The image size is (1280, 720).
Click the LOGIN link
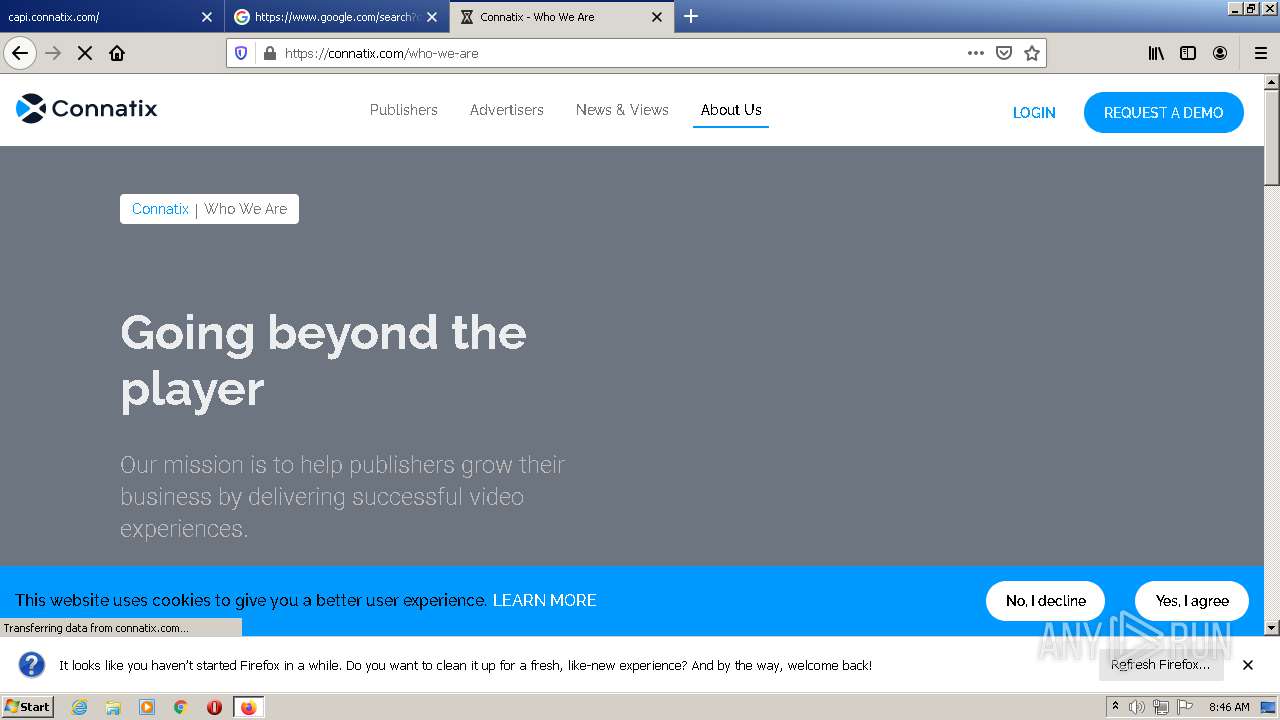(1034, 113)
